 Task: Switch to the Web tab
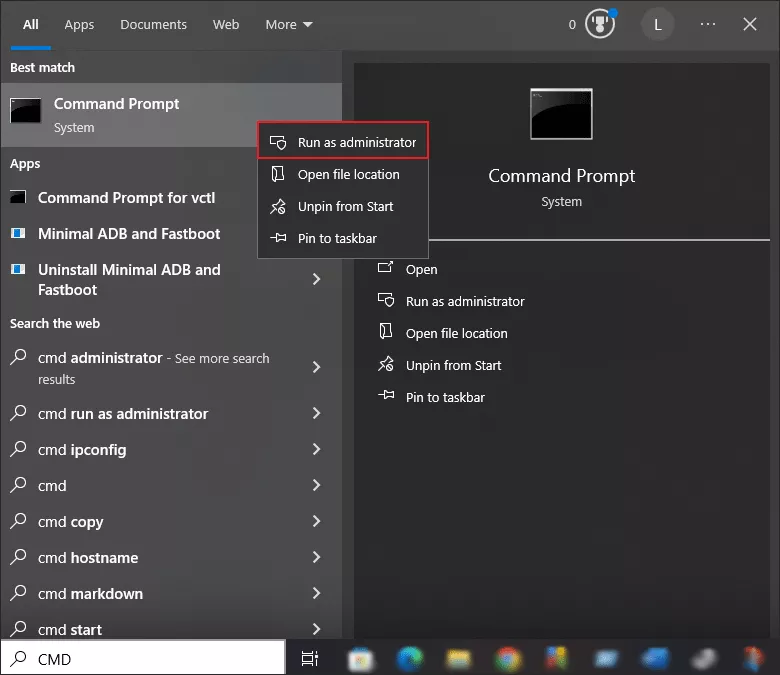coord(226,24)
